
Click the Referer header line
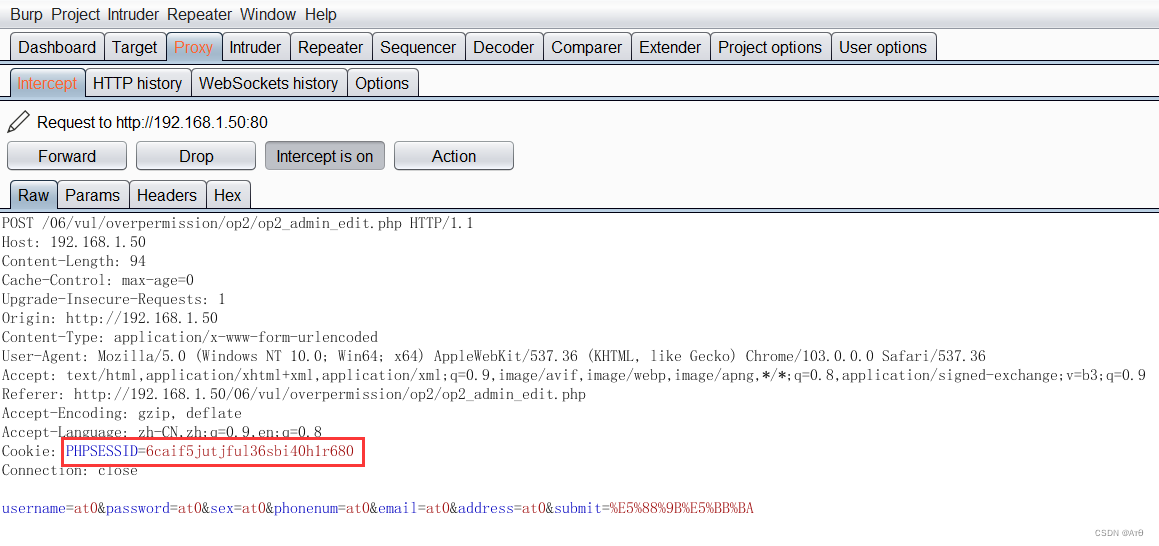tap(293, 395)
